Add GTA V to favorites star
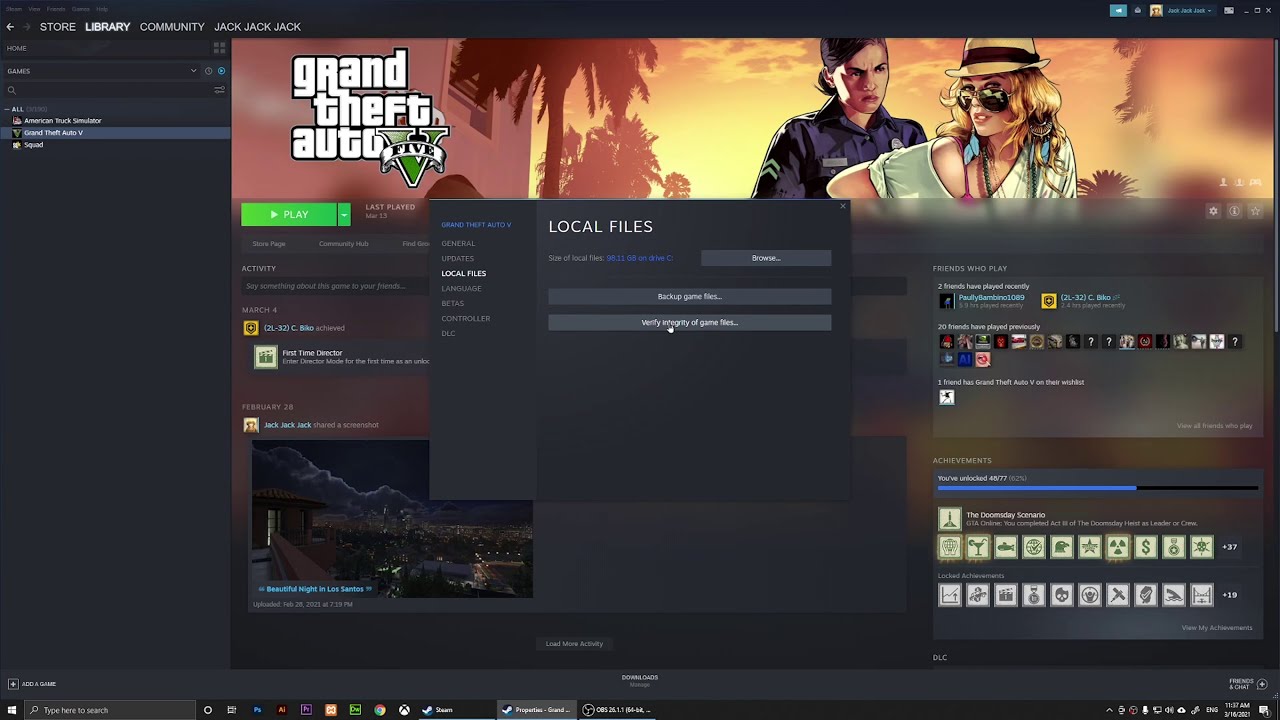This screenshot has height=720, width=1280. pyautogui.click(x=1255, y=211)
